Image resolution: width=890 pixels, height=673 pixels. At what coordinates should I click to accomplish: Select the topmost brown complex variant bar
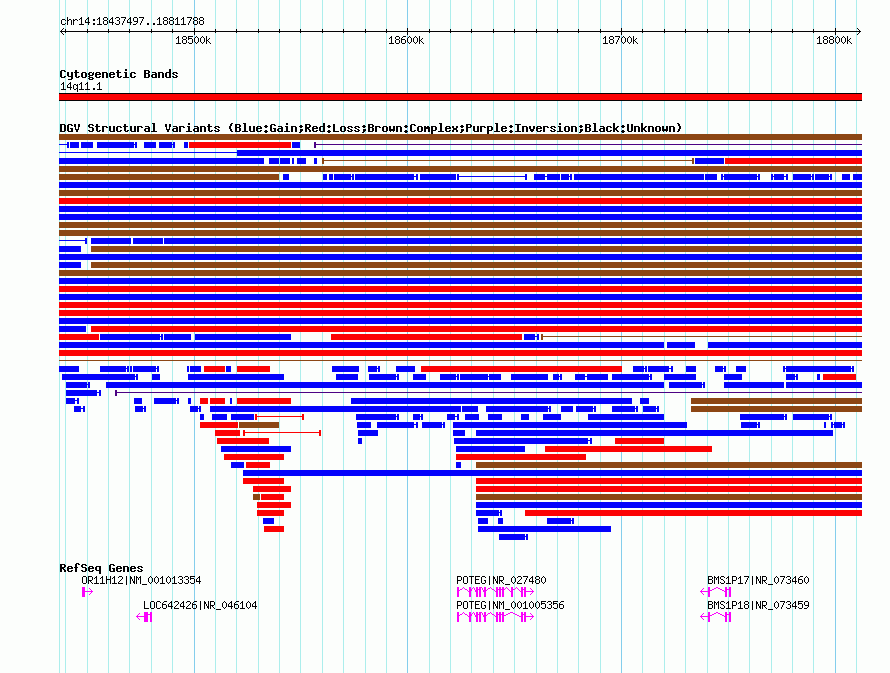460,137
